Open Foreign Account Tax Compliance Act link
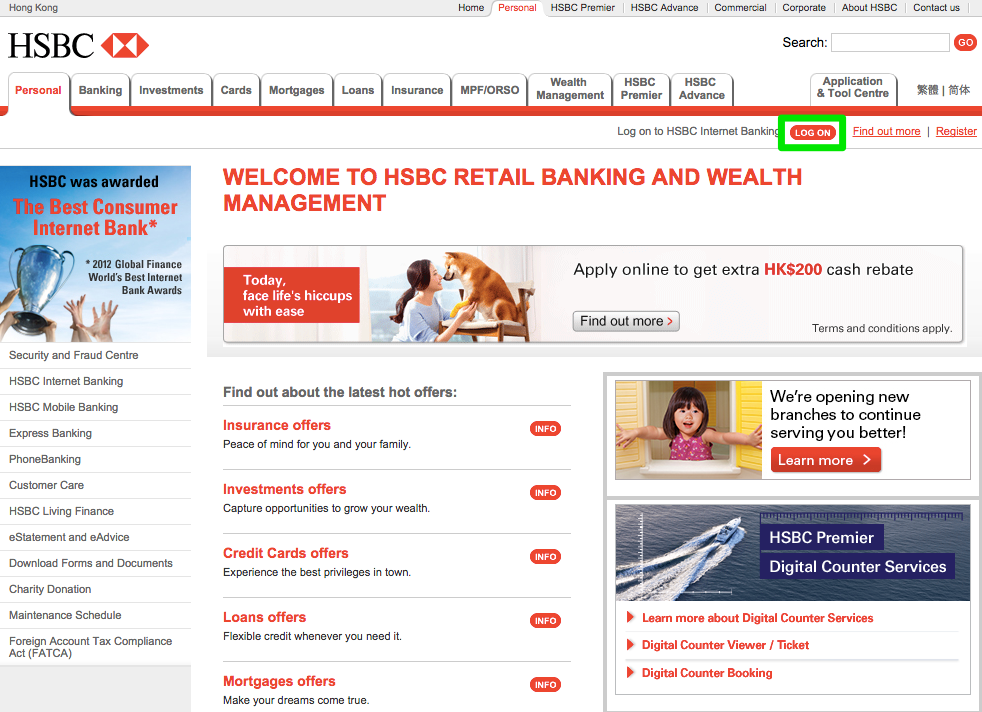Viewport: 982px width, 712px height. [x=90, y=647]
